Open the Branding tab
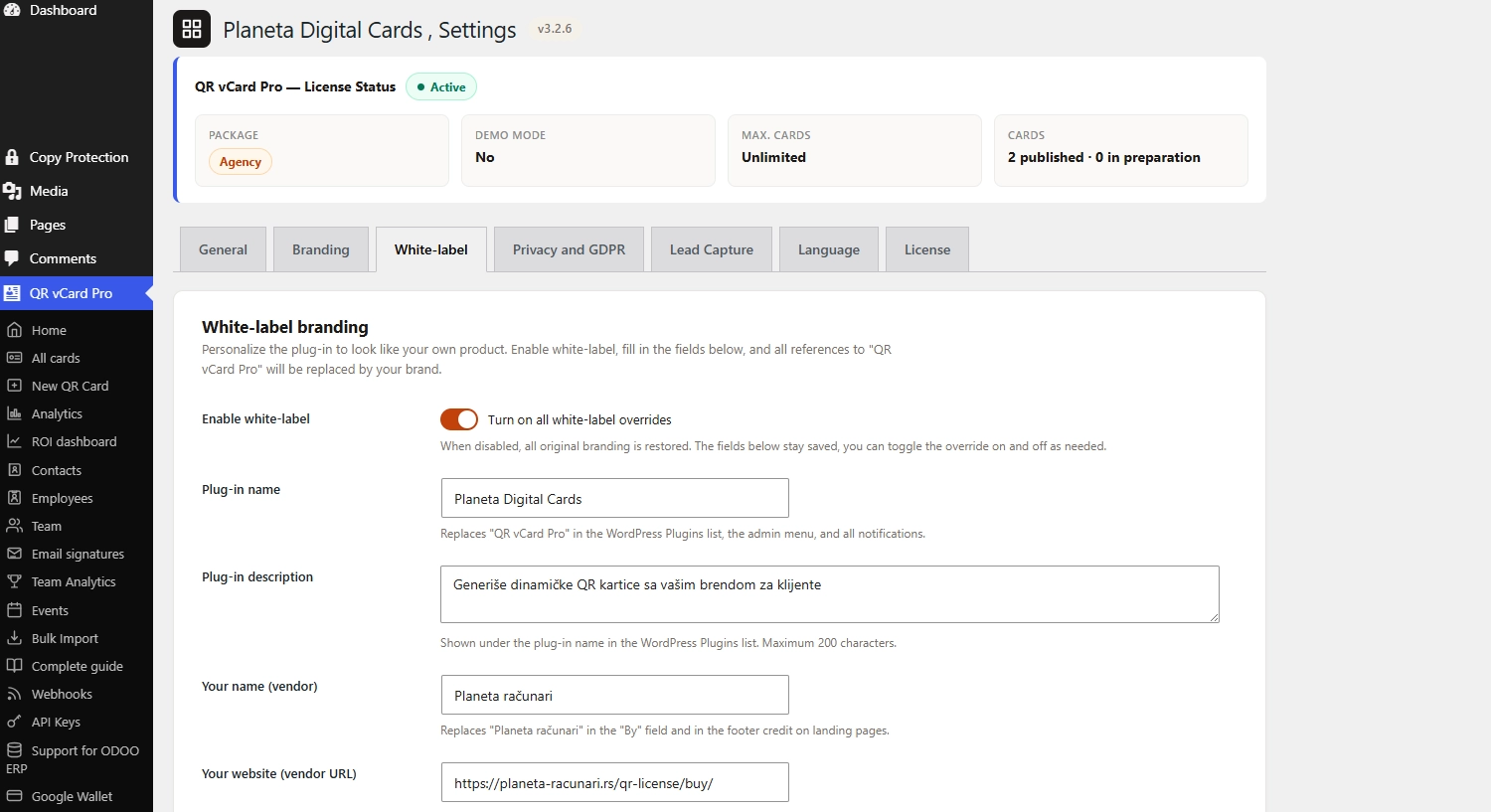The height and width of the screenshot is (812, 1491). [x=321, y=249]
